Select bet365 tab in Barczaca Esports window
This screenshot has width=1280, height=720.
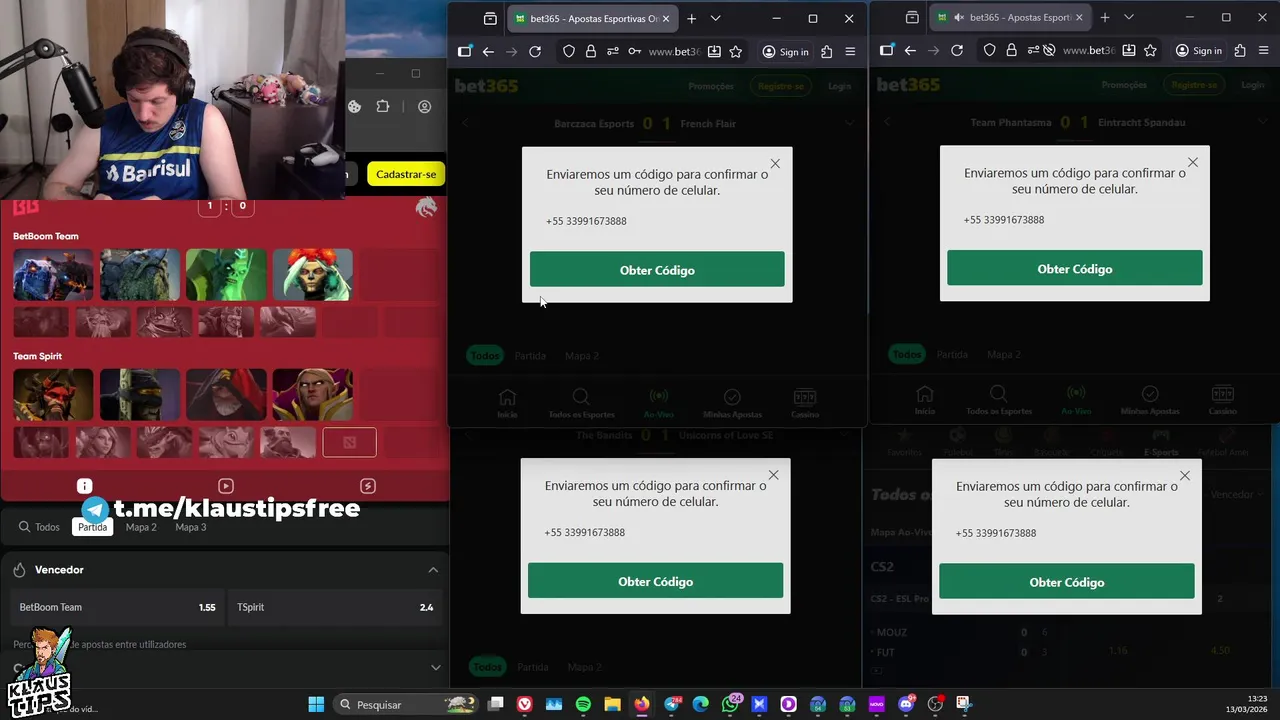(x=593, y=18)
